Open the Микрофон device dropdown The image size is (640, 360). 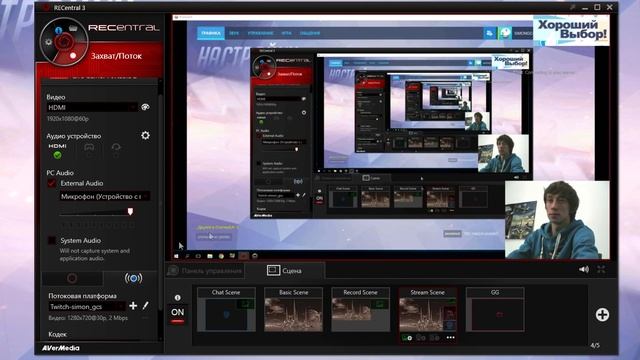click(x=105, y=196)
